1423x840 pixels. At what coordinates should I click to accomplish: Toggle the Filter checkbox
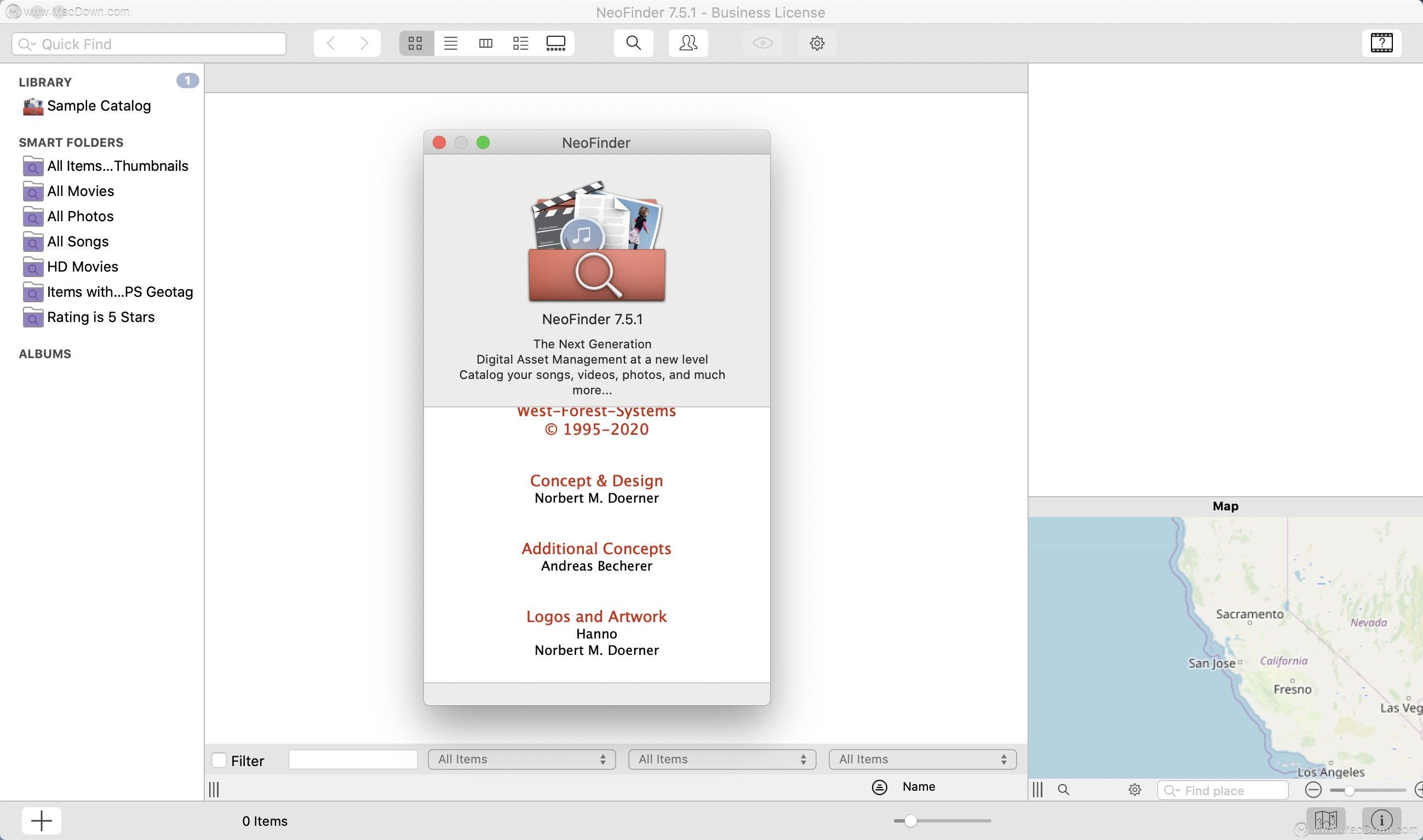pos(218,759)
